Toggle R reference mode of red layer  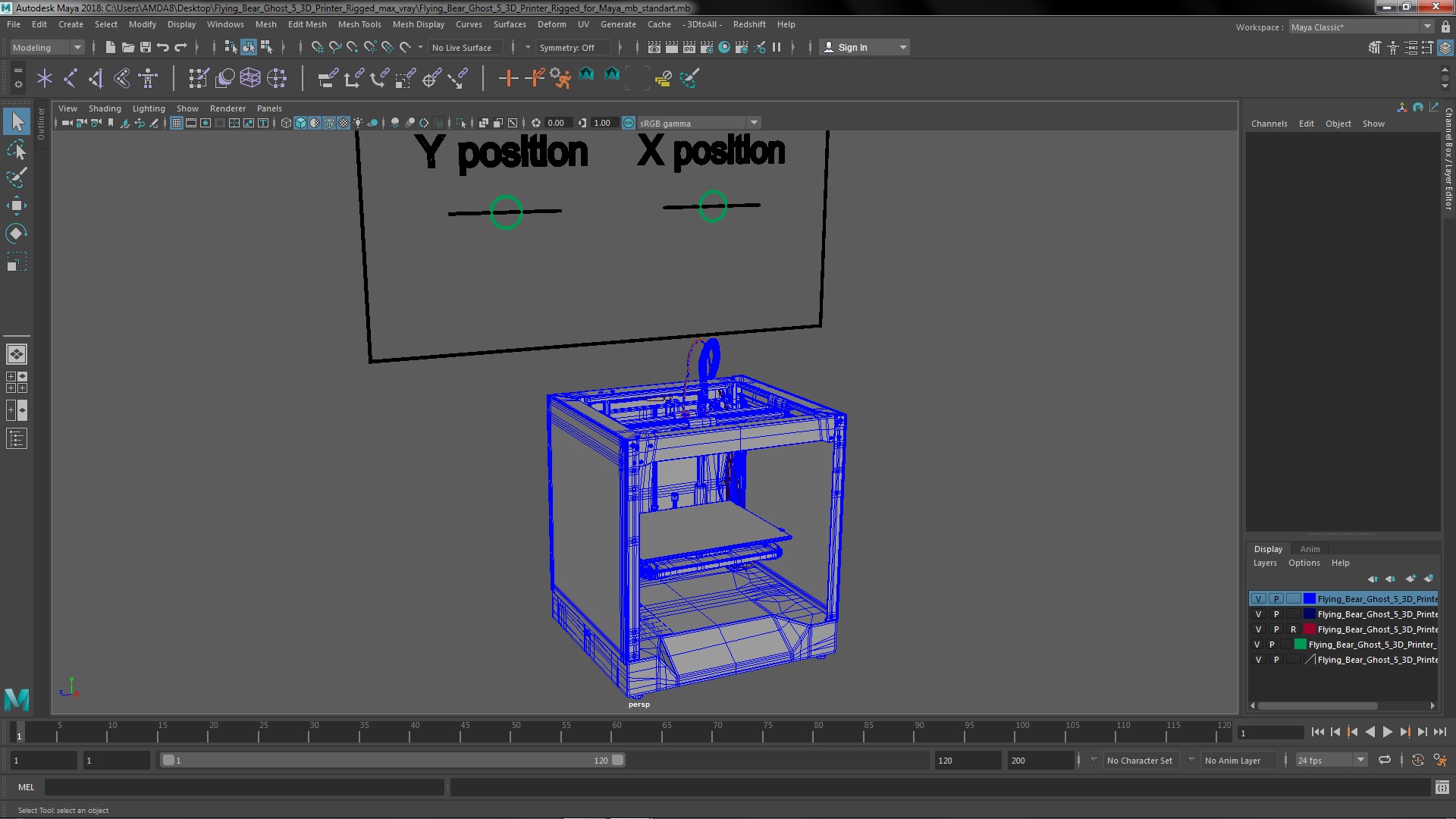pos(1294,629)
